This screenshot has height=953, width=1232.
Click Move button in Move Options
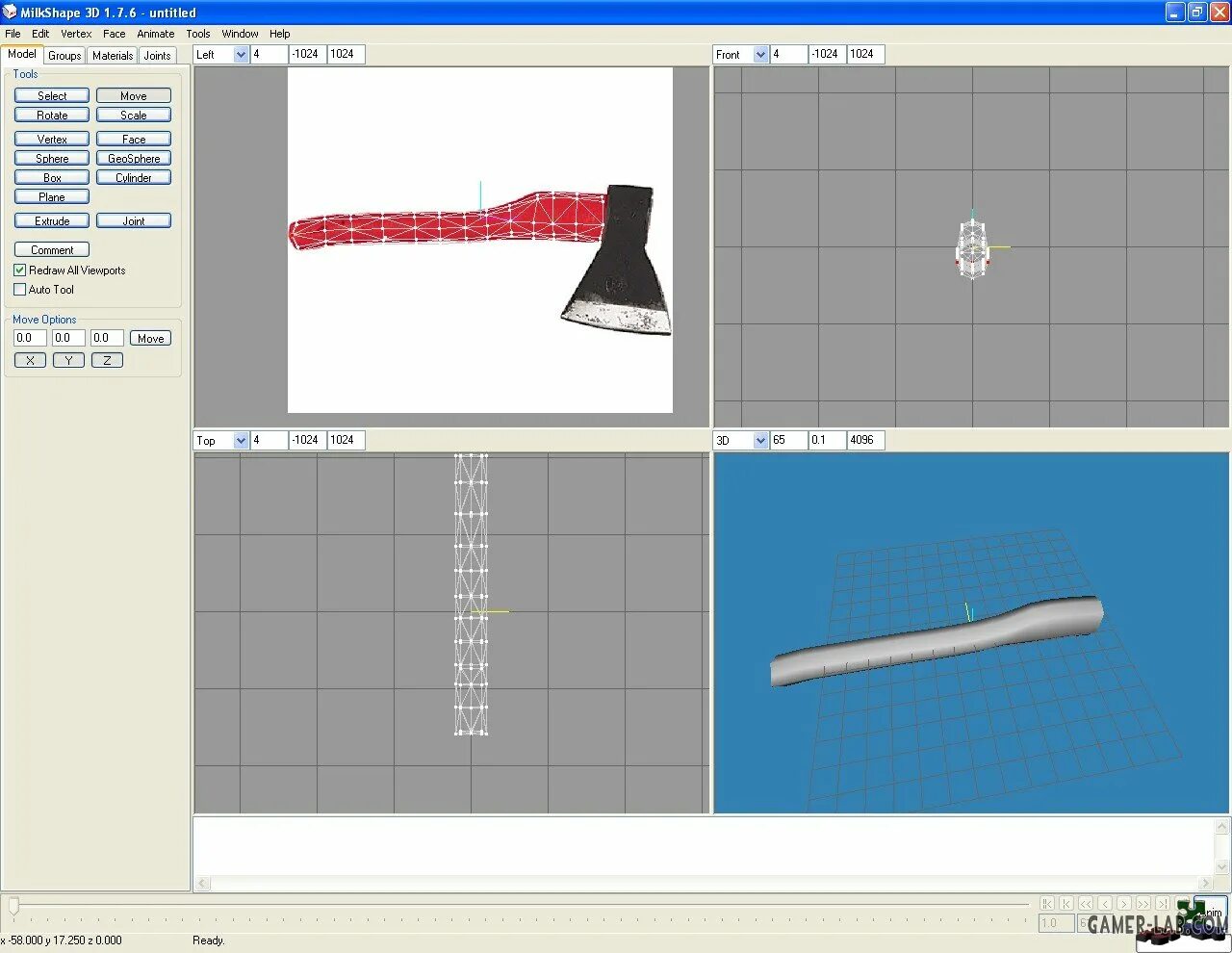[150, 338]
